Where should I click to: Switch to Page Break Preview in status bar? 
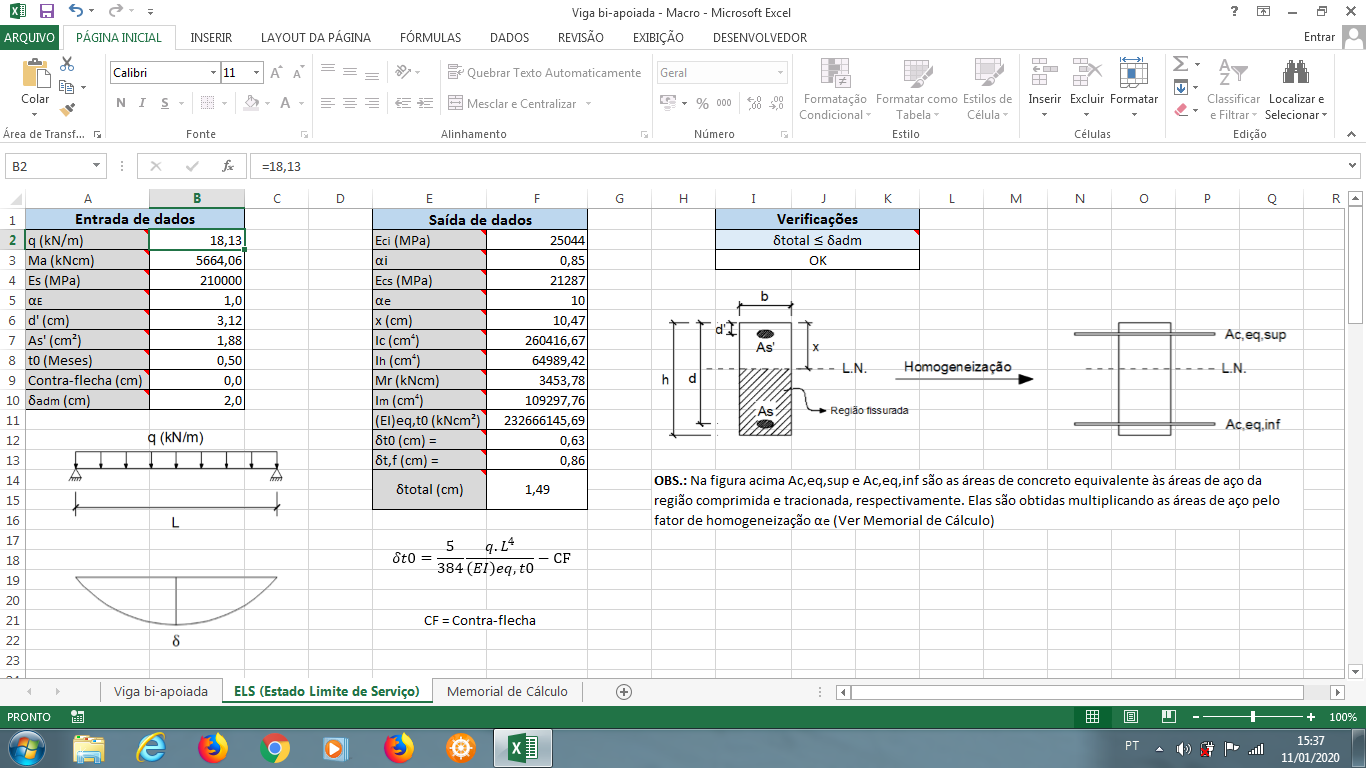1168,717
